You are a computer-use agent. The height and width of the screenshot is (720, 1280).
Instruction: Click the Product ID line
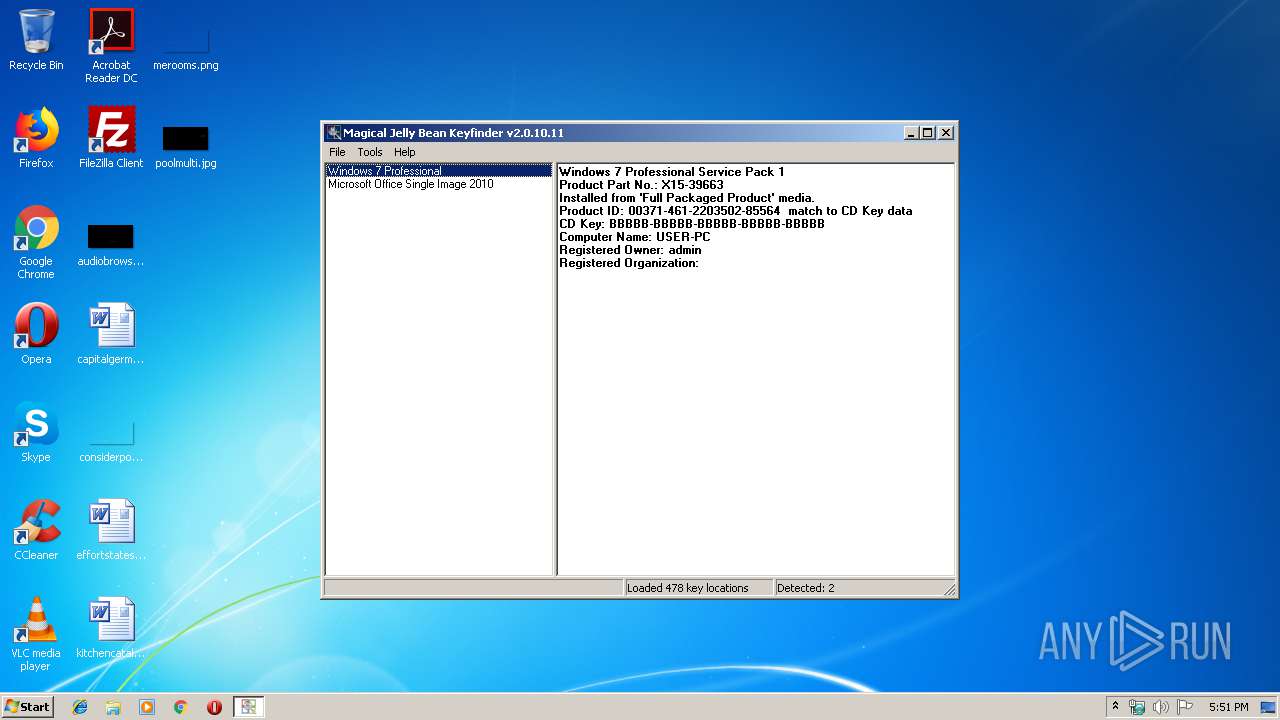pos(736,211)
